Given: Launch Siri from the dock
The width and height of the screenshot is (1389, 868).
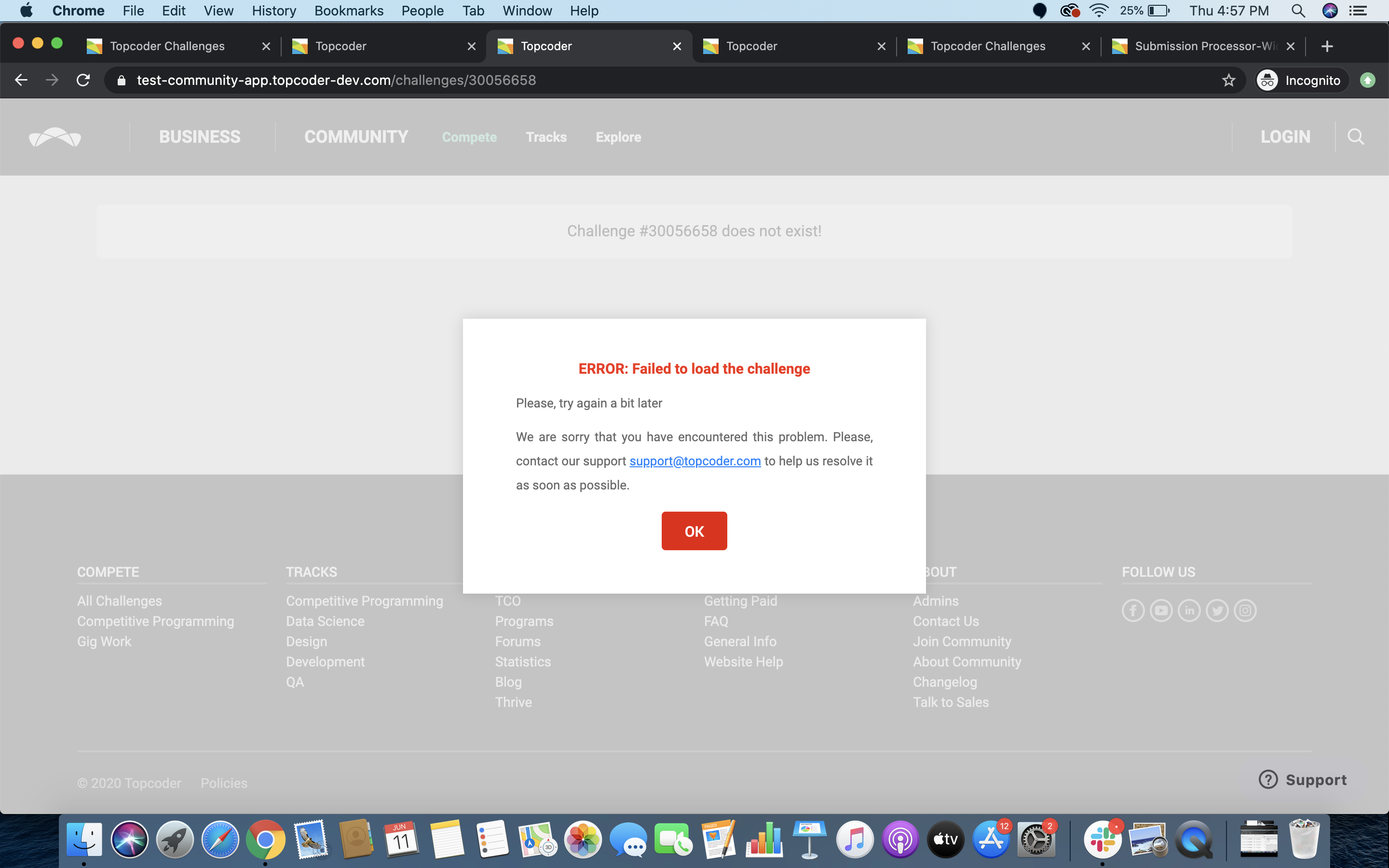Looking at the screenshot, I should click(130, 840).
